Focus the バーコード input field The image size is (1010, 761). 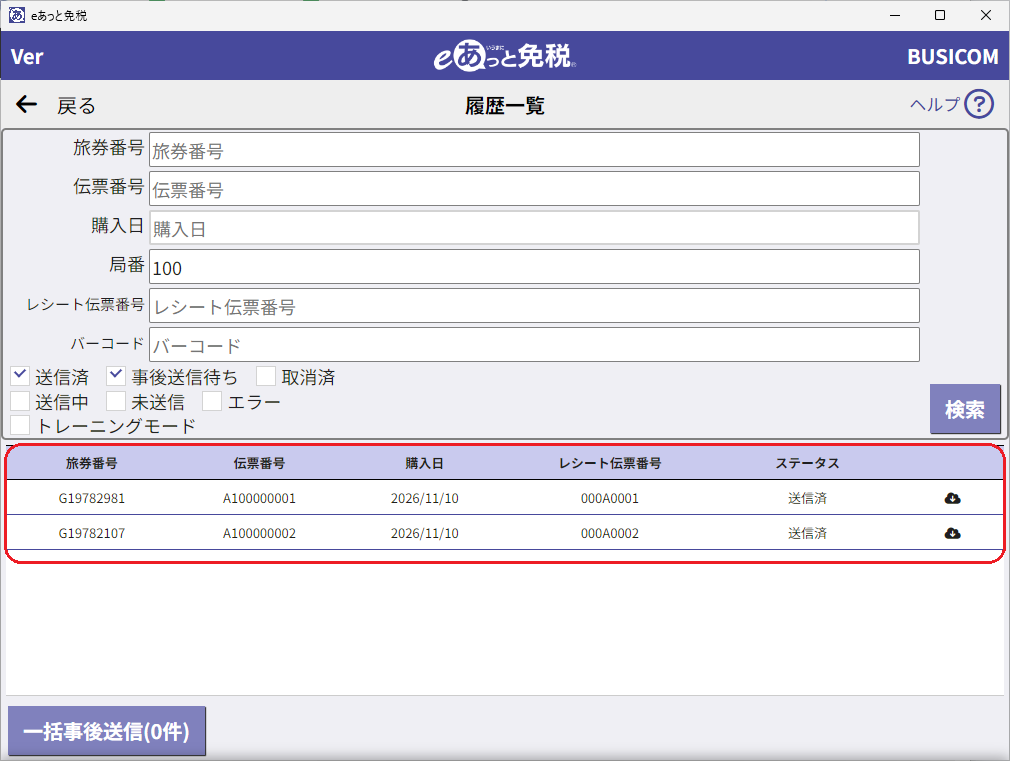[534, 345]
